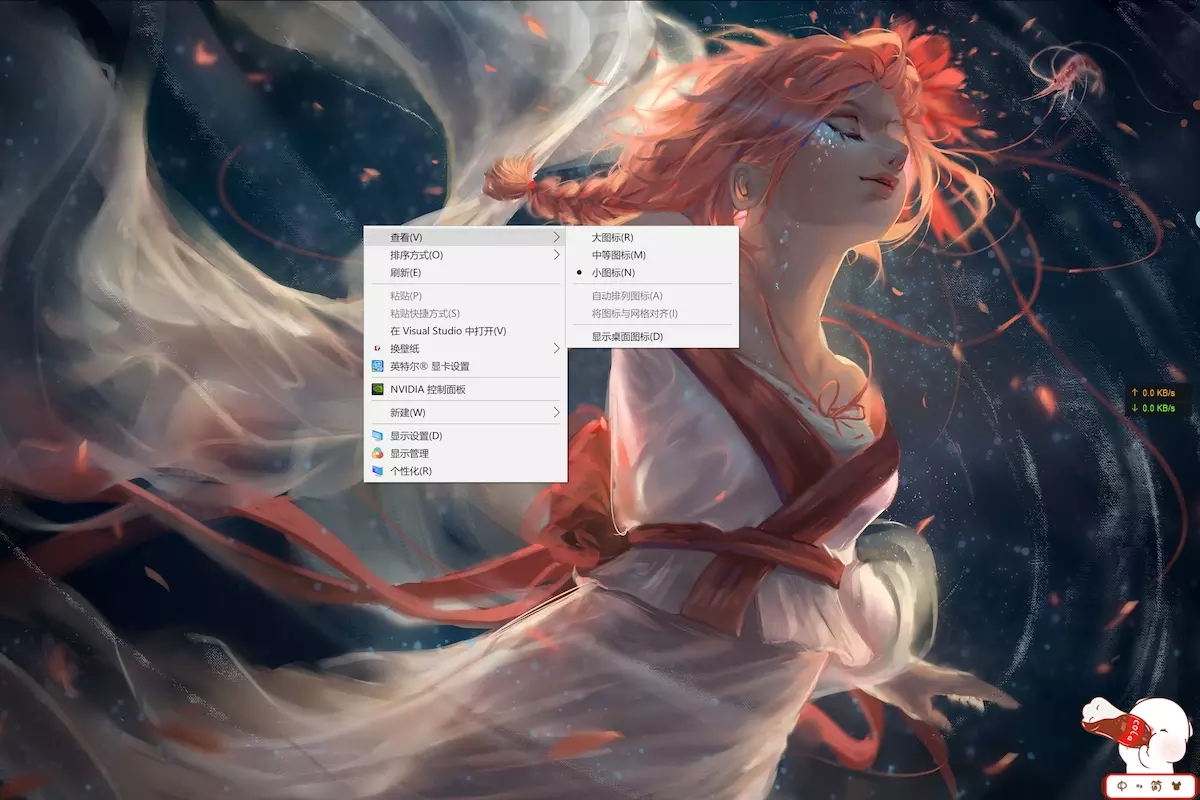Click the Intel graphics settings icon
The image size is (1200, 800).
coord(377,366)
